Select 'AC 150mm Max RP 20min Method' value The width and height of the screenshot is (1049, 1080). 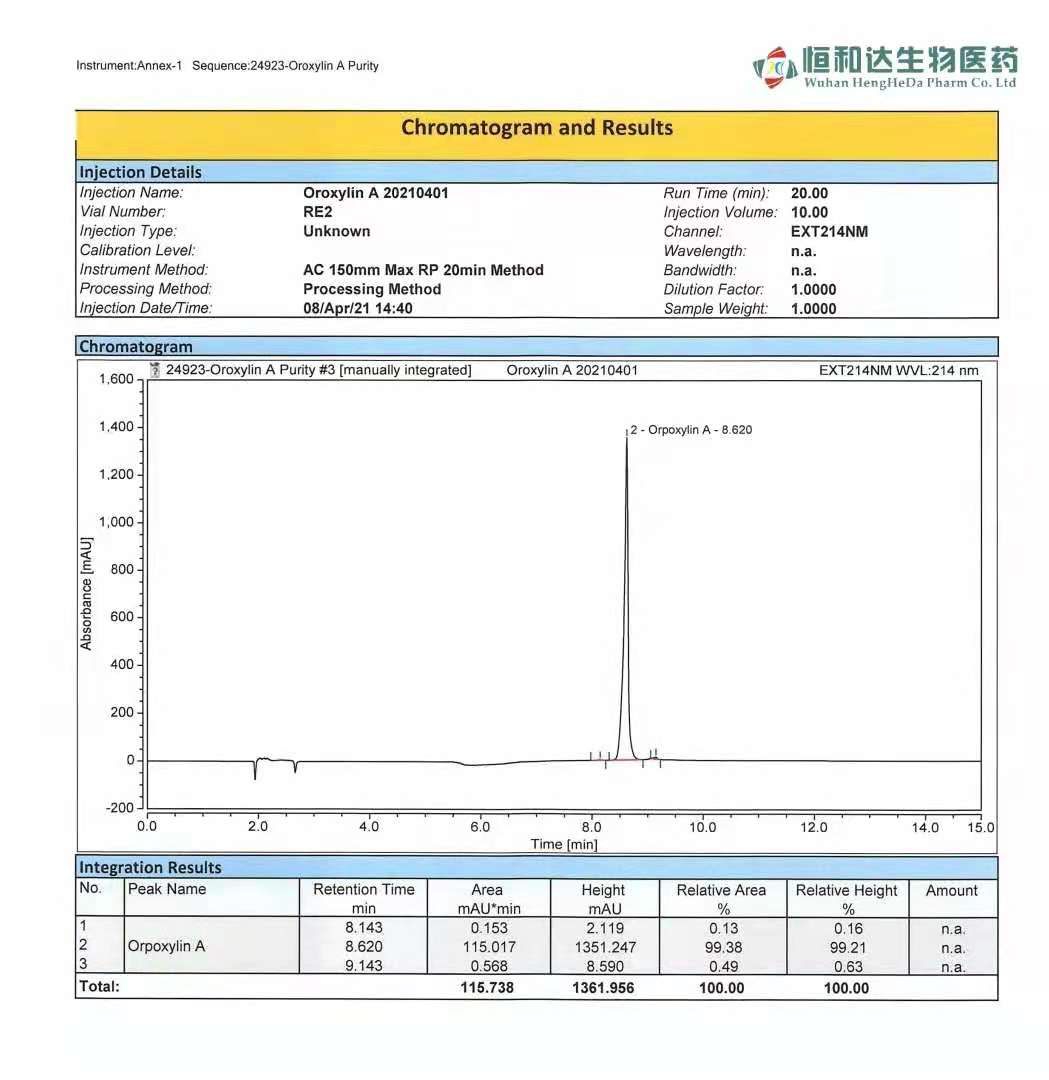[x=423, y=269]
